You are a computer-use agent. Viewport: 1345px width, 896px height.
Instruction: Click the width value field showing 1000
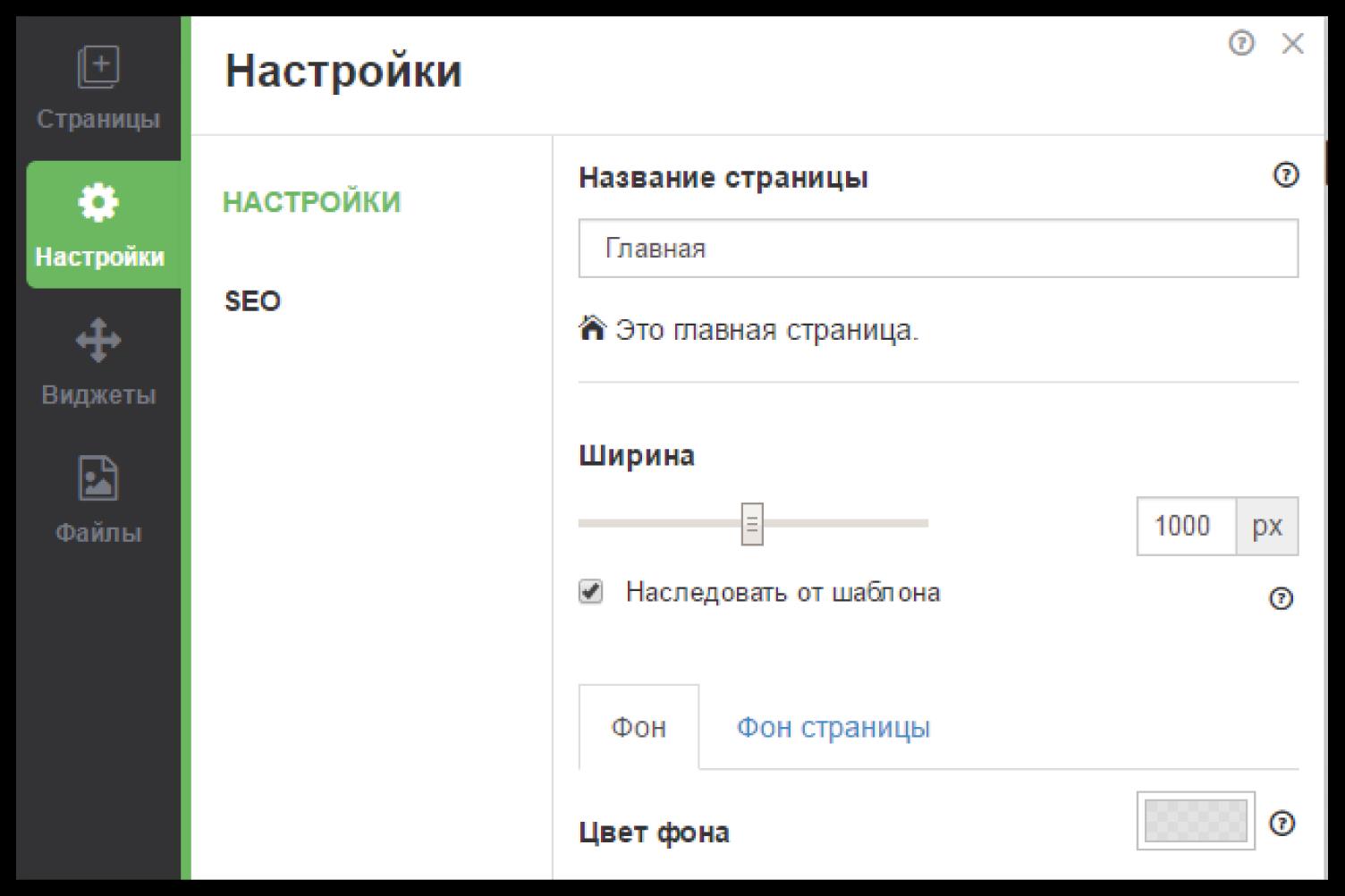click(1185, 526)
